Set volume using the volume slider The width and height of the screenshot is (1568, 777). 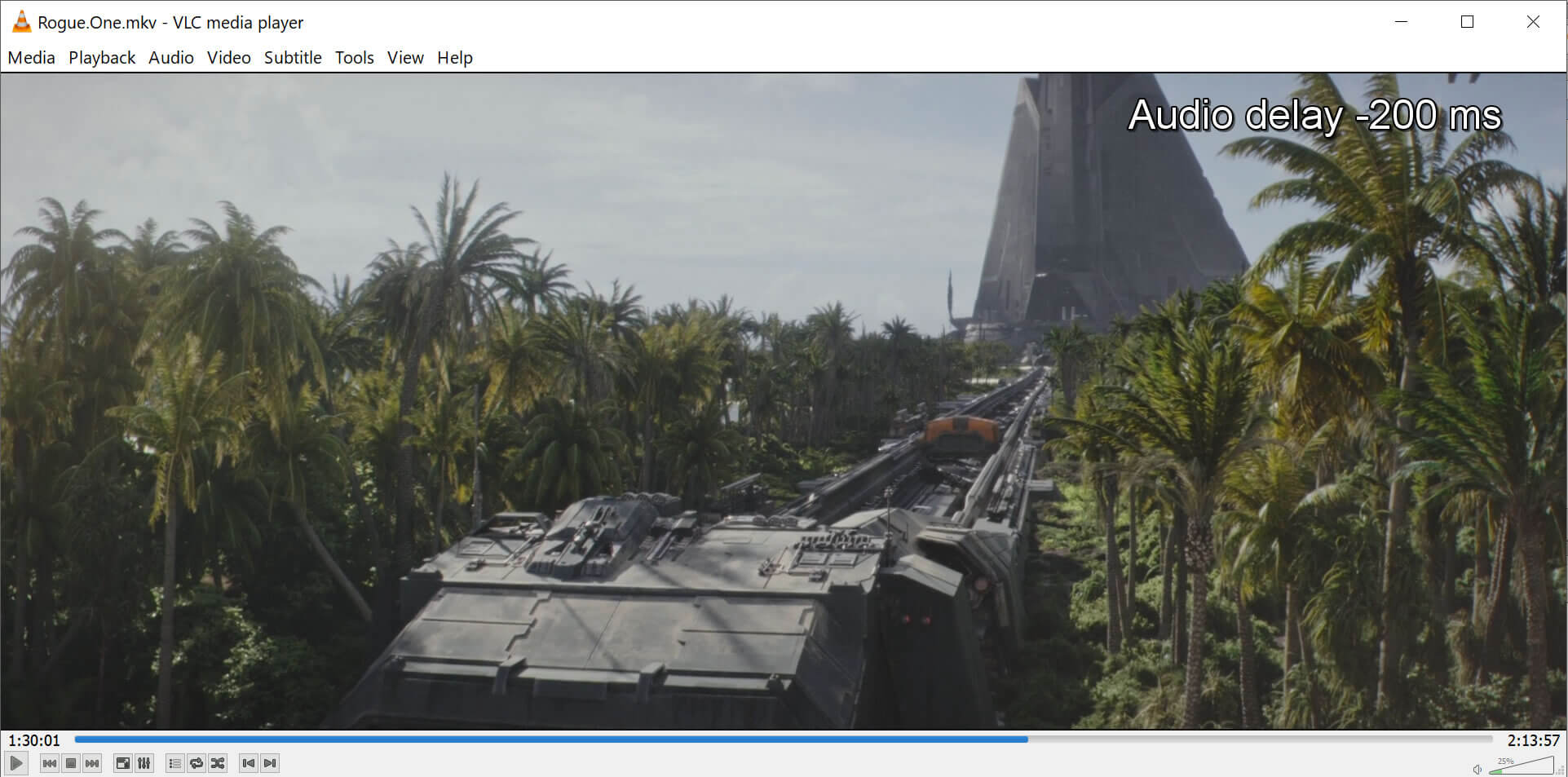tap(1521, 766)
